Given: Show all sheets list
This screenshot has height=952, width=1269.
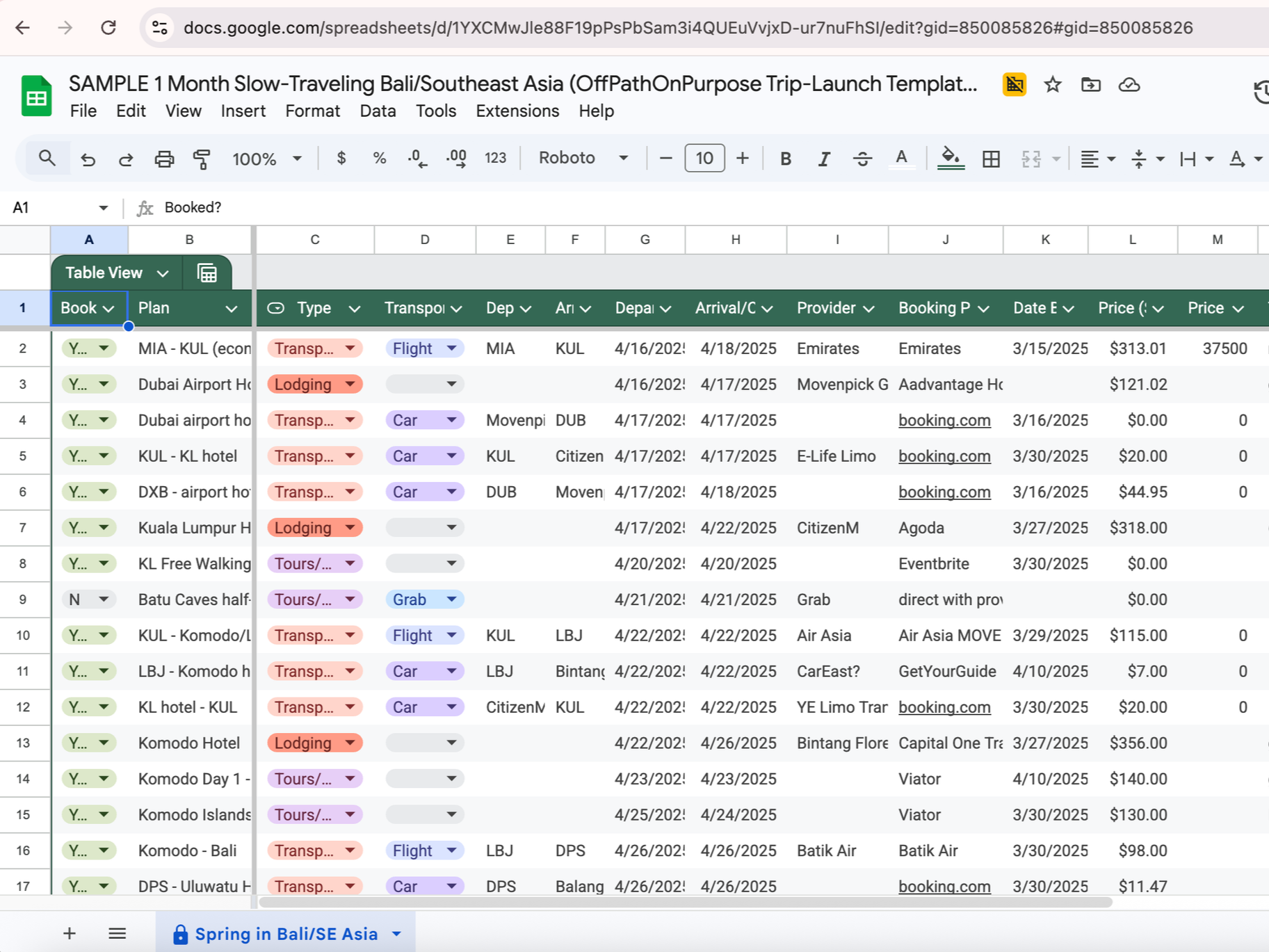Looking at the screenshot, I should pos(118,933).
